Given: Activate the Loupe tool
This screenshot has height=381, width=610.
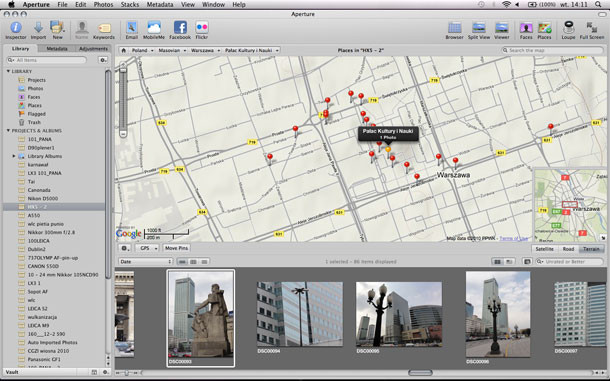Looking at the screenshot, I should pyautogui.click(x=568, y=30).
